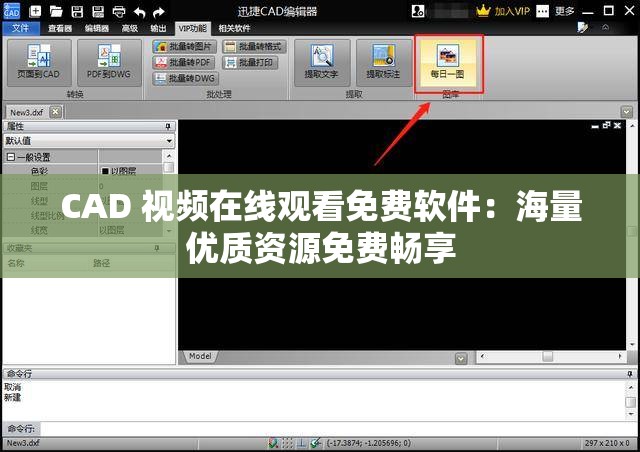The width and height of the screenshot is (640, 452).
Task: Open a file using the folder icon
Action: (x=56, y=11)
